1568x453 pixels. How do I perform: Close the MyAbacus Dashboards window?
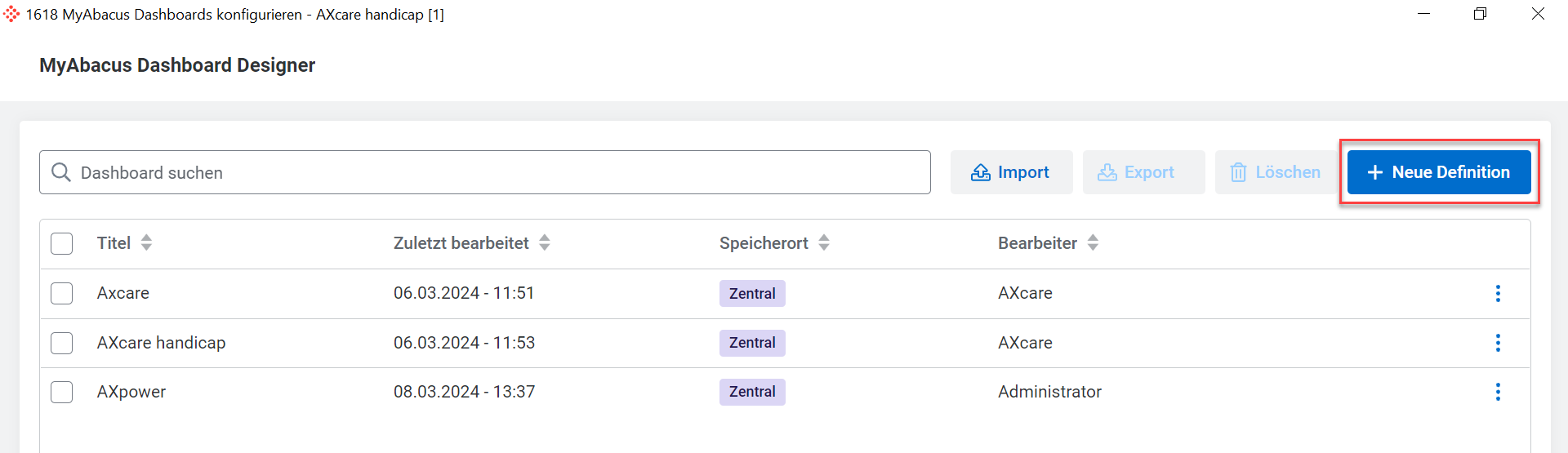[x=1538, y=14]
